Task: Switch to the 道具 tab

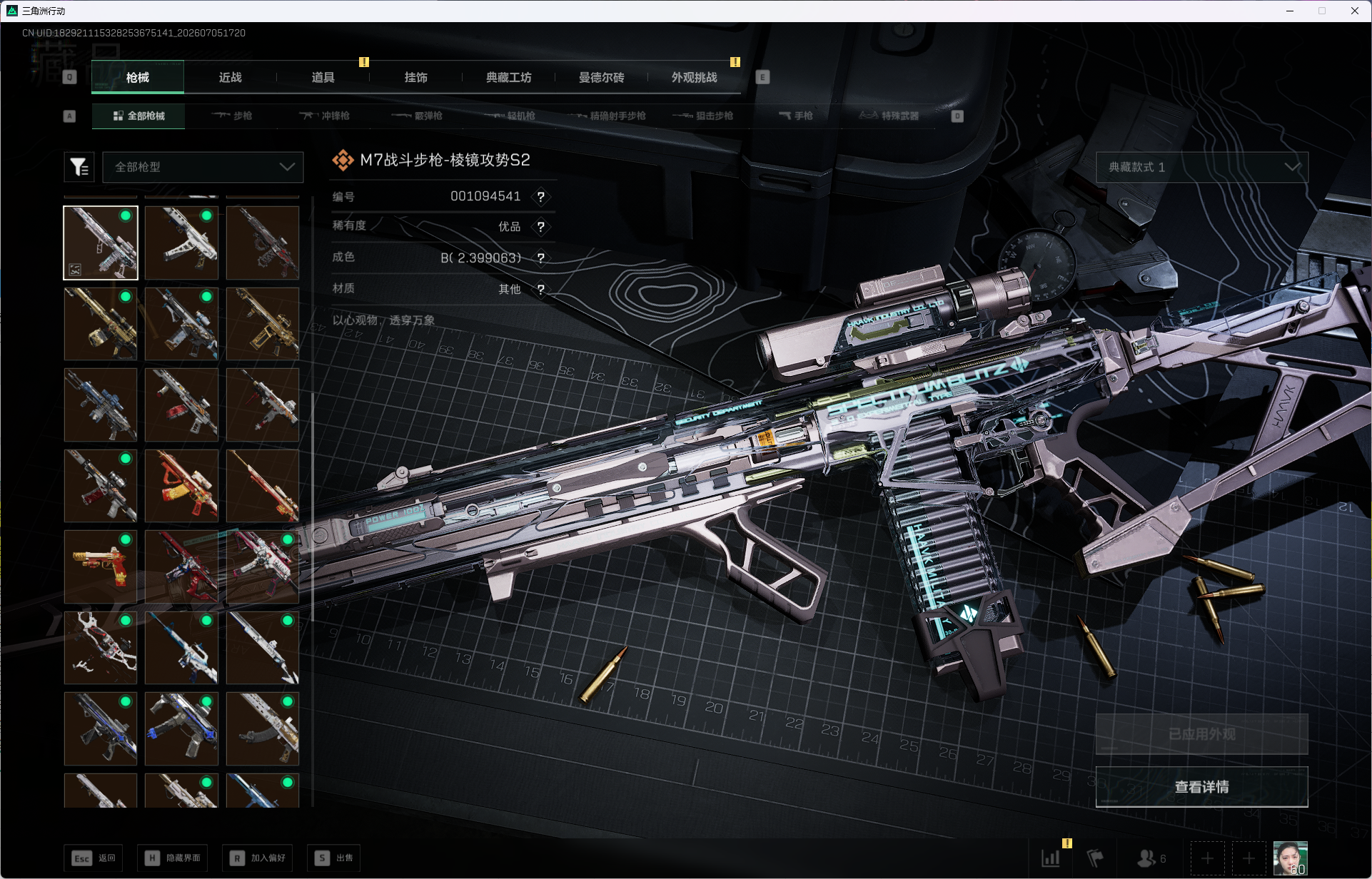Action: click(x=323, y=77)
